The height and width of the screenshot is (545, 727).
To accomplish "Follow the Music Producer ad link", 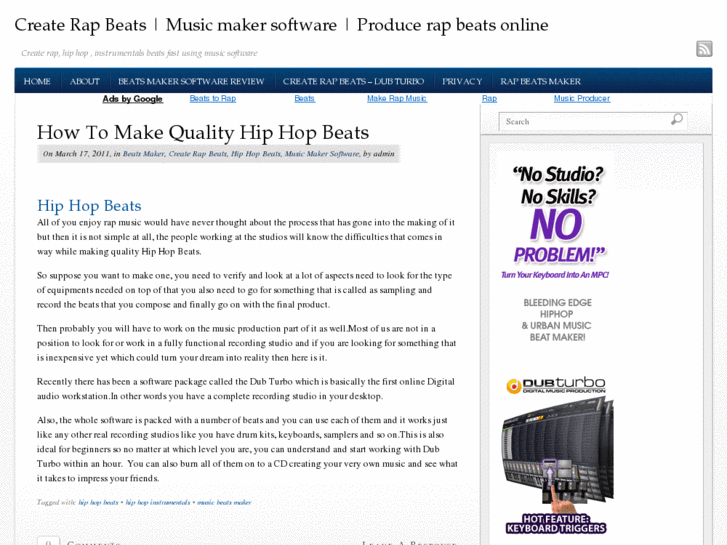I will (582, 98).
